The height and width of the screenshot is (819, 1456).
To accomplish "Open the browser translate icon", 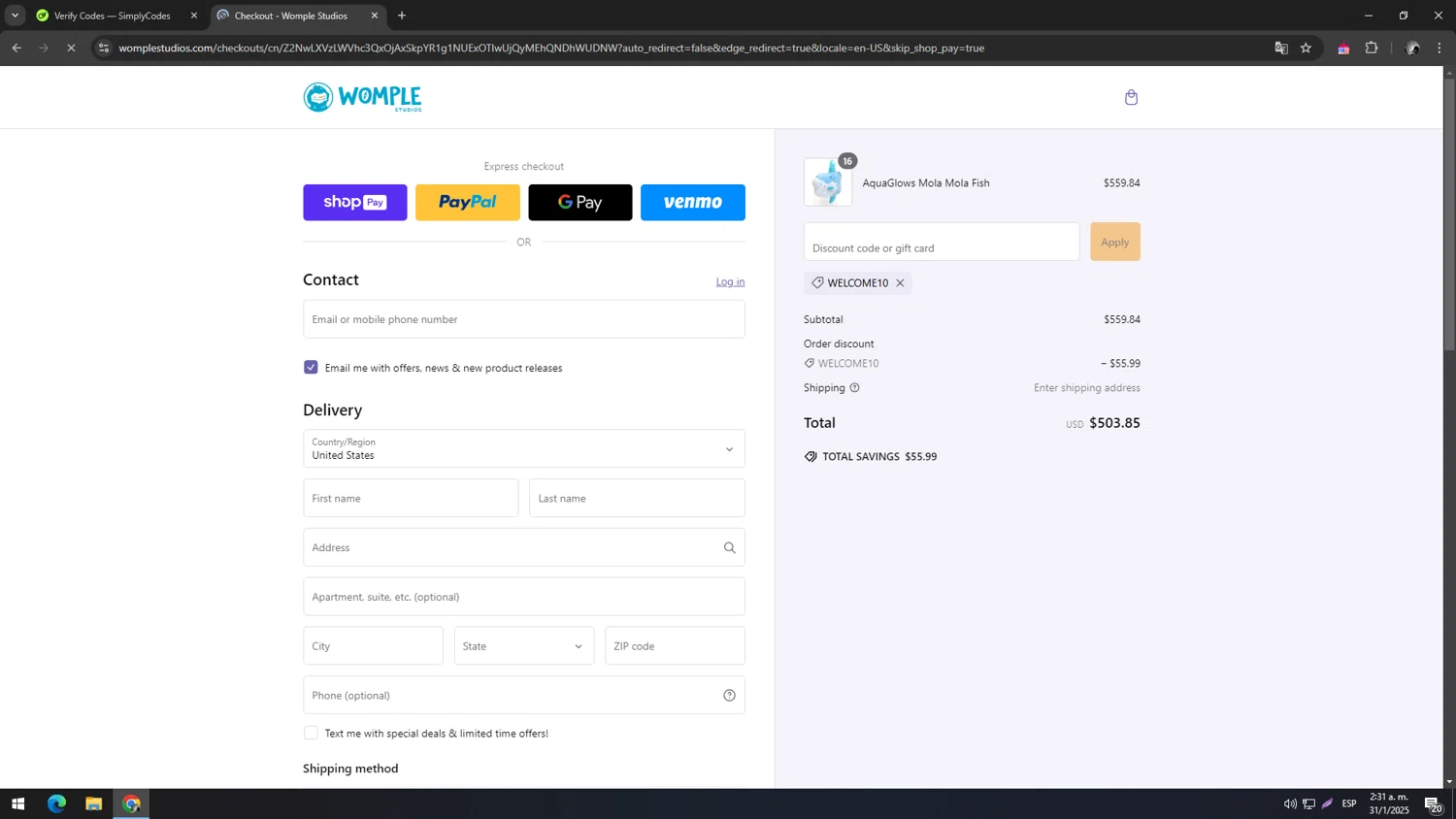I will [x=1281, y=48].
